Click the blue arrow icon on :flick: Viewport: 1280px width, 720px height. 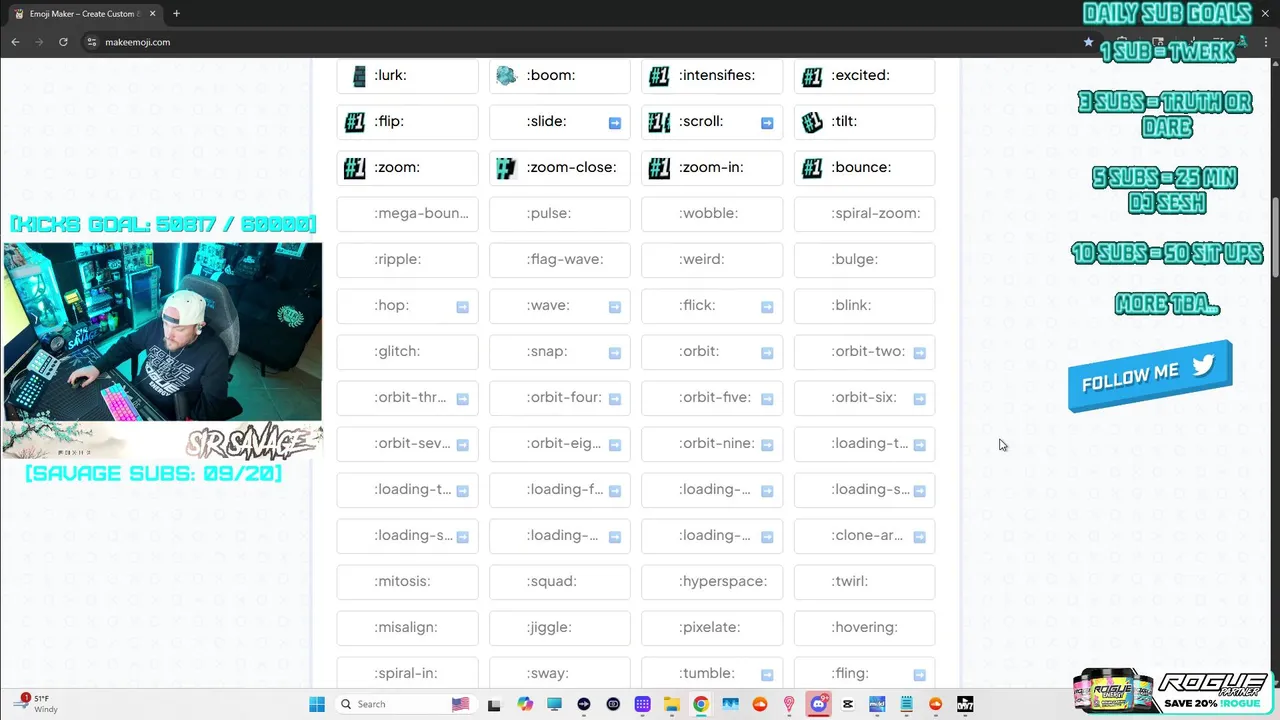pyautogui.click(x=767, y=307)
